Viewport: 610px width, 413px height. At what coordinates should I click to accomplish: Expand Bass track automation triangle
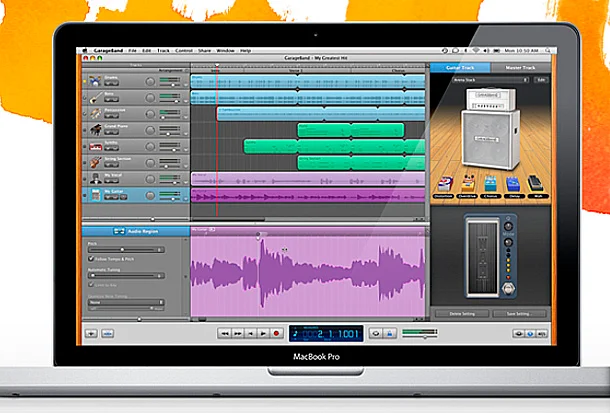click(186, 102)
